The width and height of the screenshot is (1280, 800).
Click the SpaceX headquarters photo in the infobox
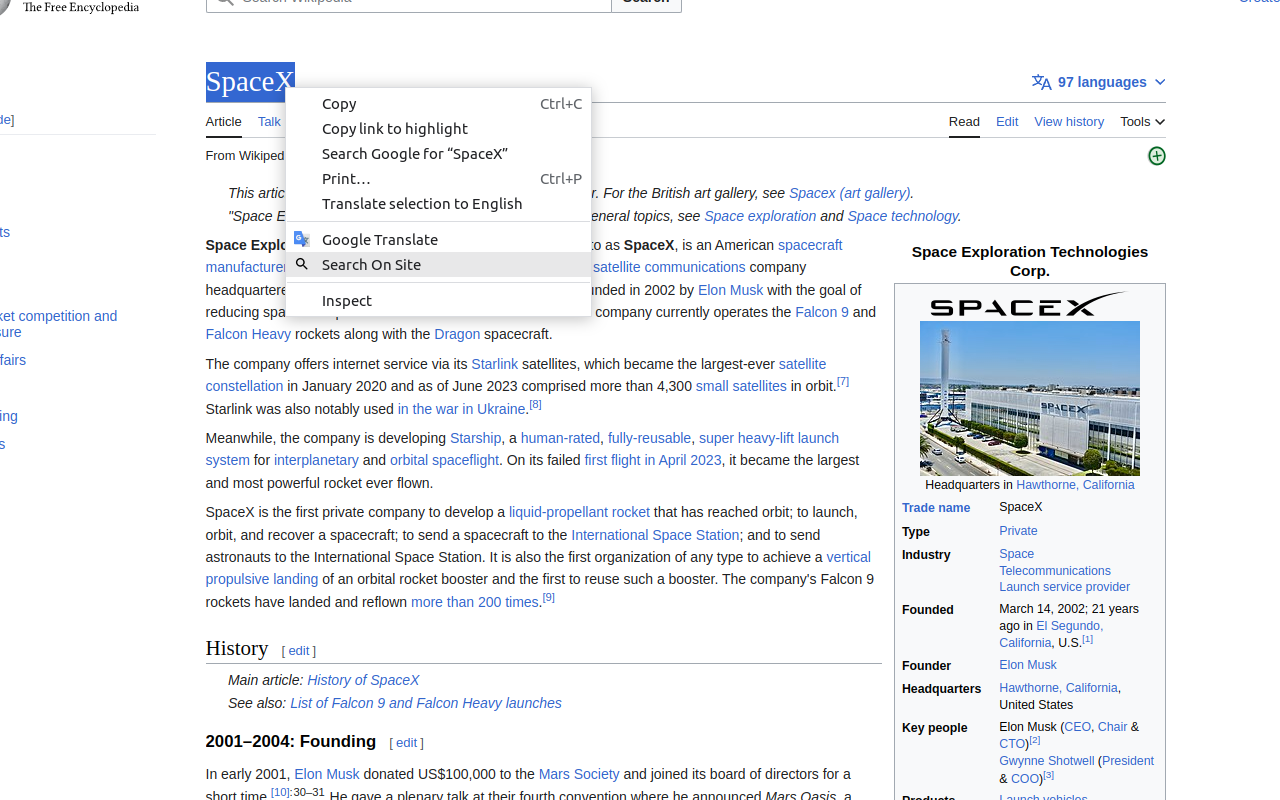1030,397
